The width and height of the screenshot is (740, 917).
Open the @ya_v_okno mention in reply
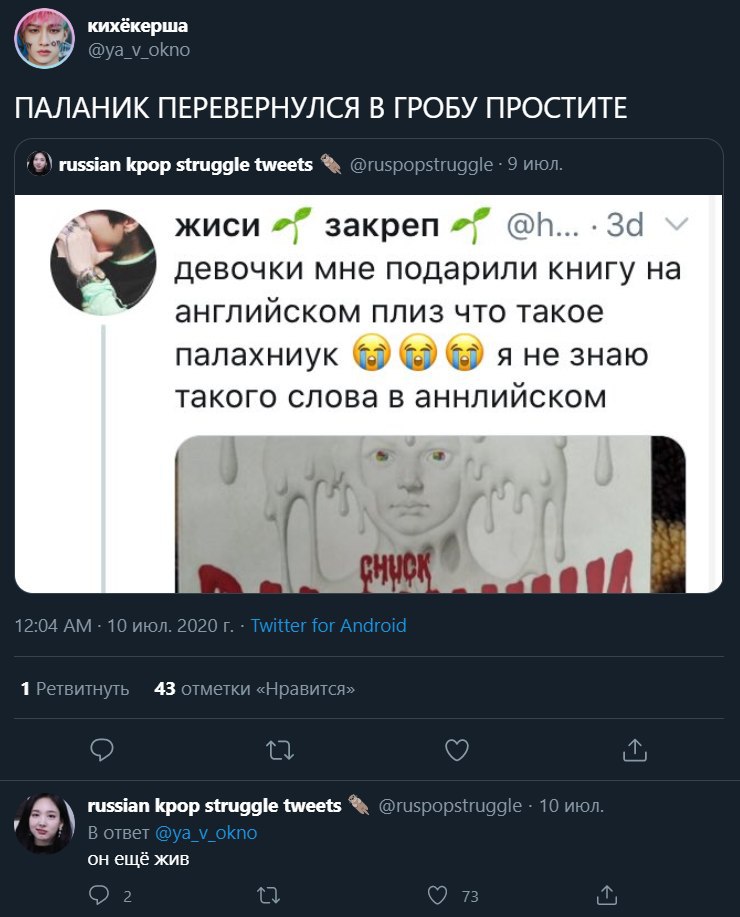(x=206, y=833)
